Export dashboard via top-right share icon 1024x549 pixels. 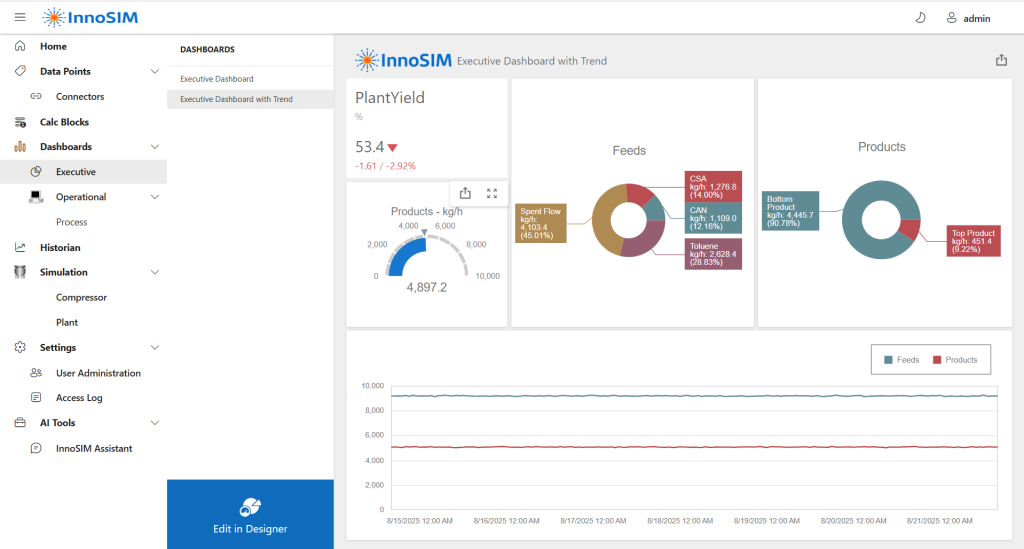(x=1001, y=60)
